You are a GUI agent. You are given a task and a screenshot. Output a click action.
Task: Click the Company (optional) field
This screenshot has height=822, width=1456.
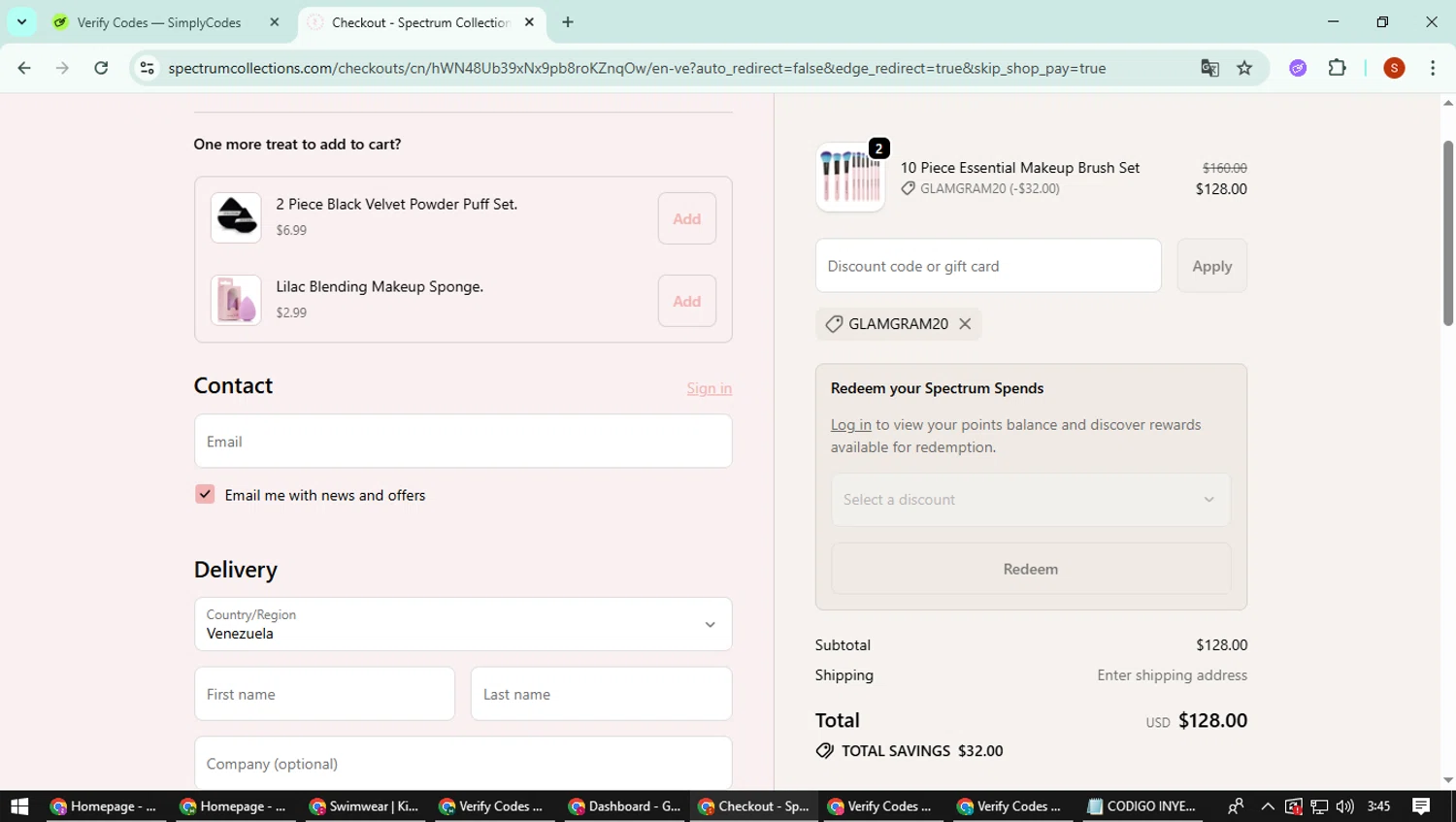coord(463,764)
